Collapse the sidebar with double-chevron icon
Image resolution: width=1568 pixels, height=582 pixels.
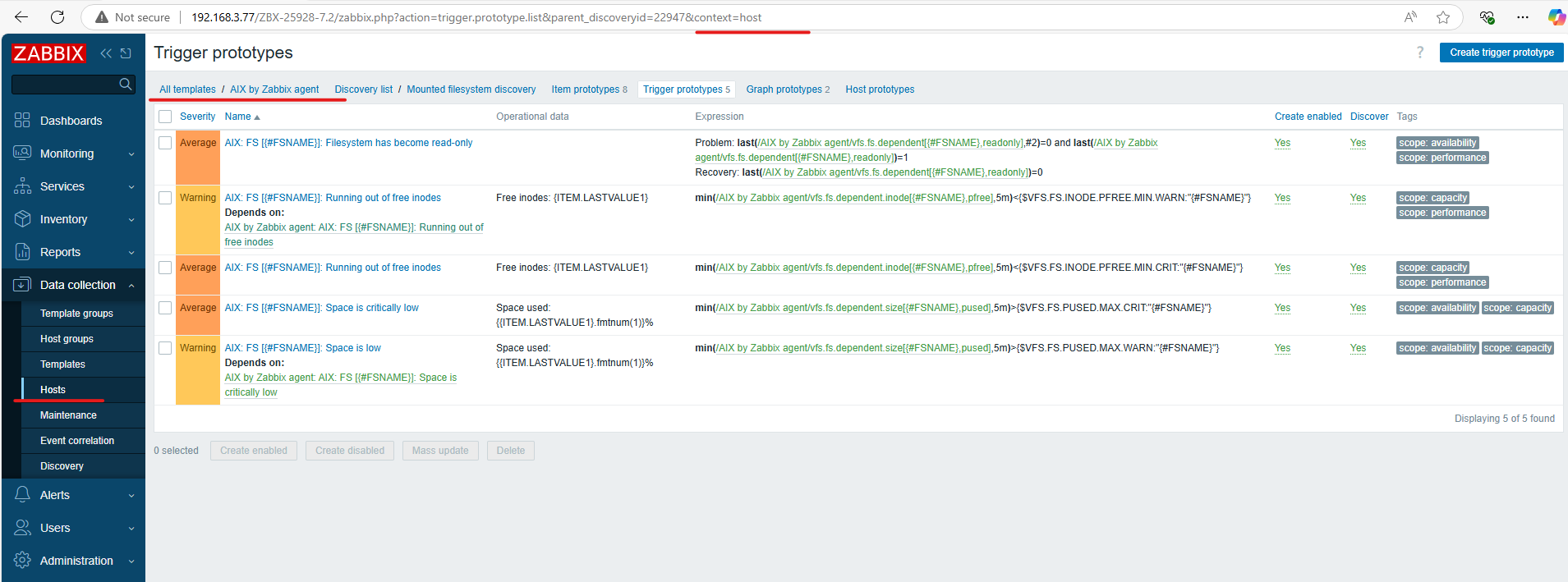(x=106, y=53)
